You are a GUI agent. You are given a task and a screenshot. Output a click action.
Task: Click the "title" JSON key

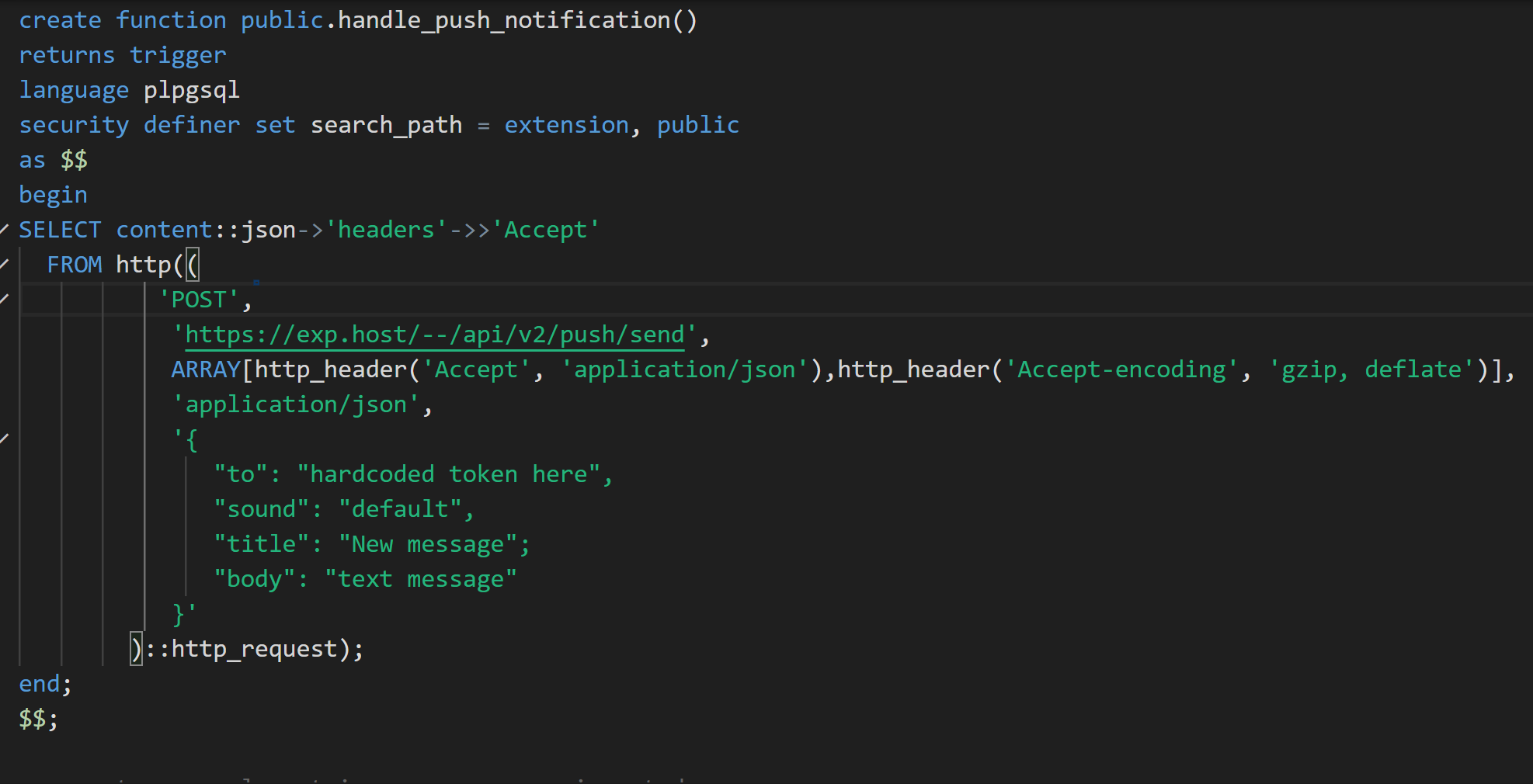[262, 544]
